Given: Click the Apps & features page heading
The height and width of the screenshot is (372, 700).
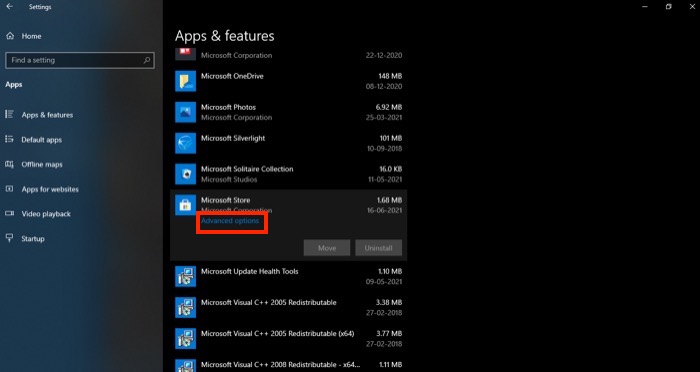Looking at the screenshot, I should pos(225,36).
